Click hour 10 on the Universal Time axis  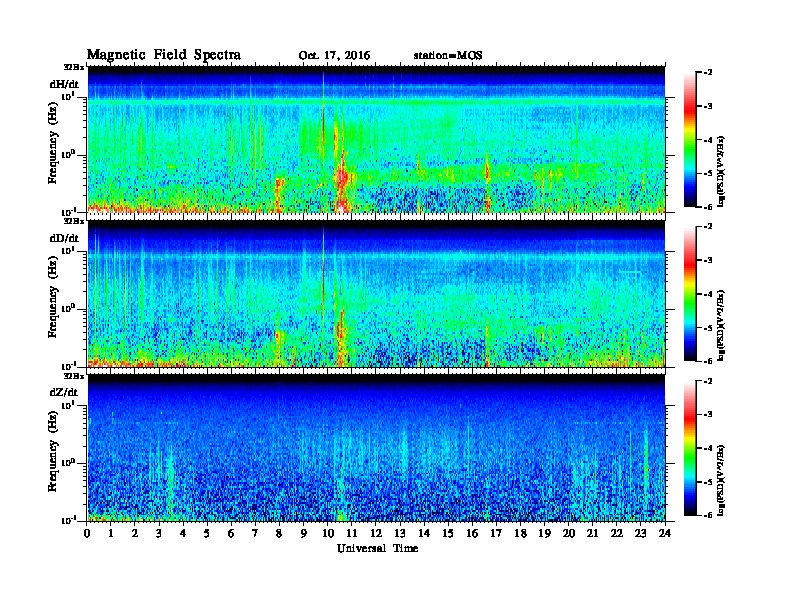point(327,533)
